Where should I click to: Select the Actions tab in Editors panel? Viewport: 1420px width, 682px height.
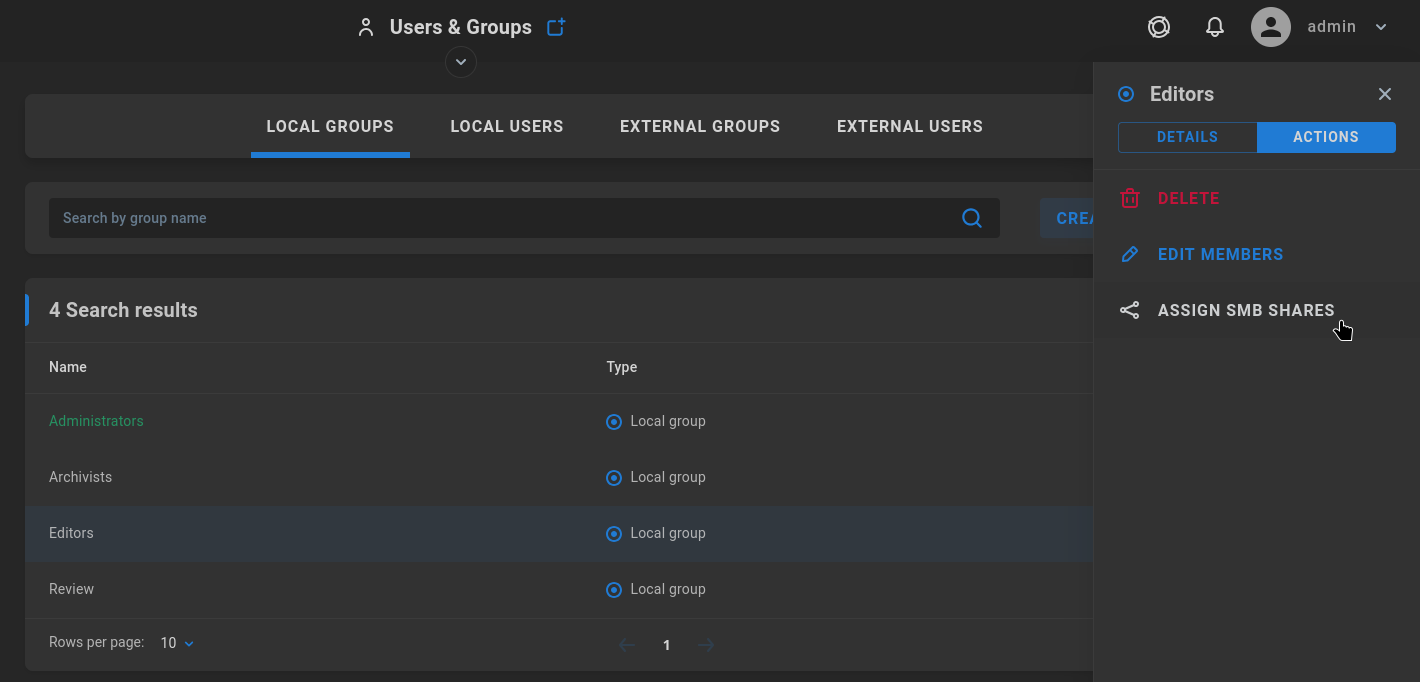[1326, 137]
